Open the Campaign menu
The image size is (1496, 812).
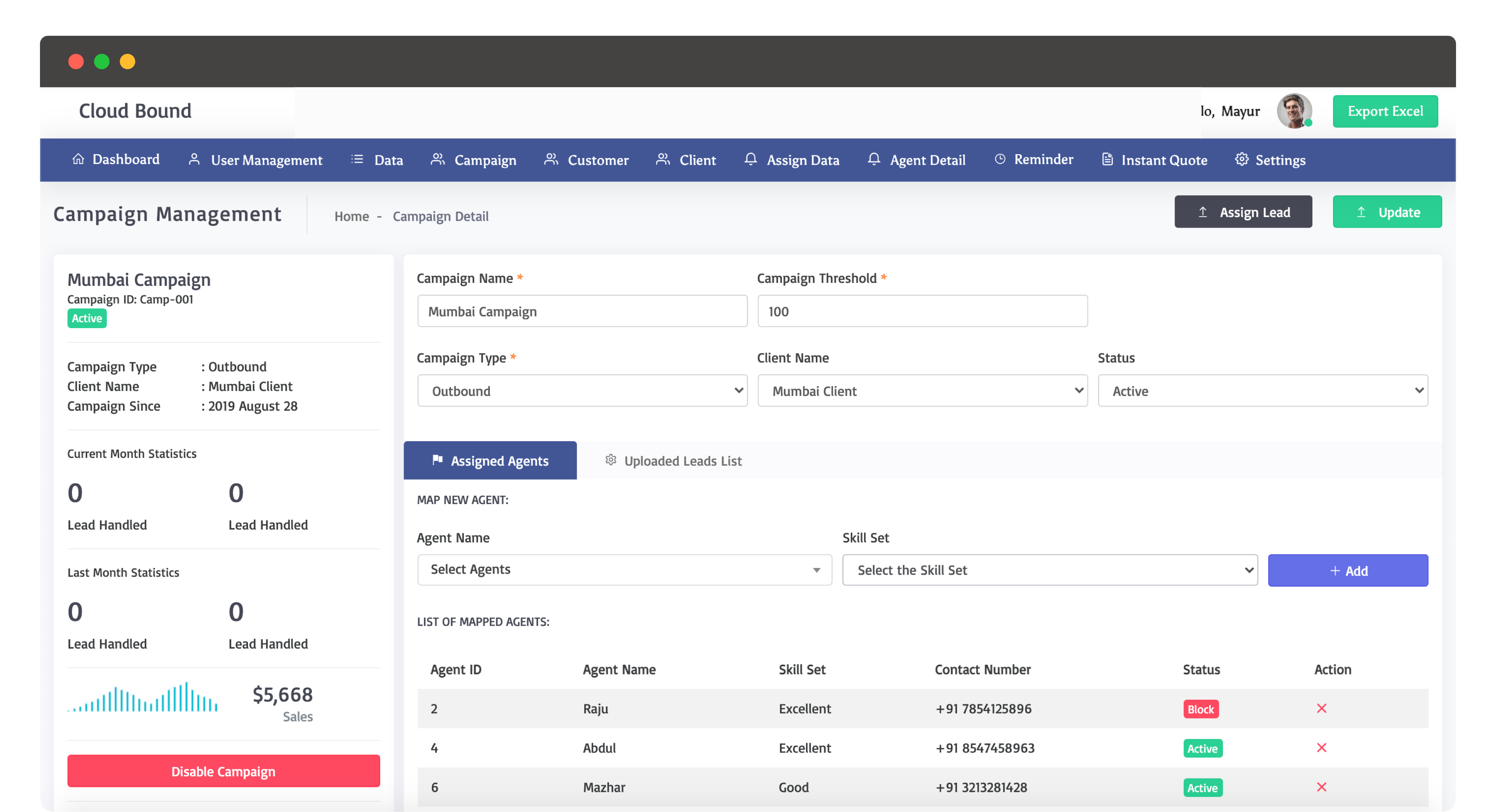(473, 160)
